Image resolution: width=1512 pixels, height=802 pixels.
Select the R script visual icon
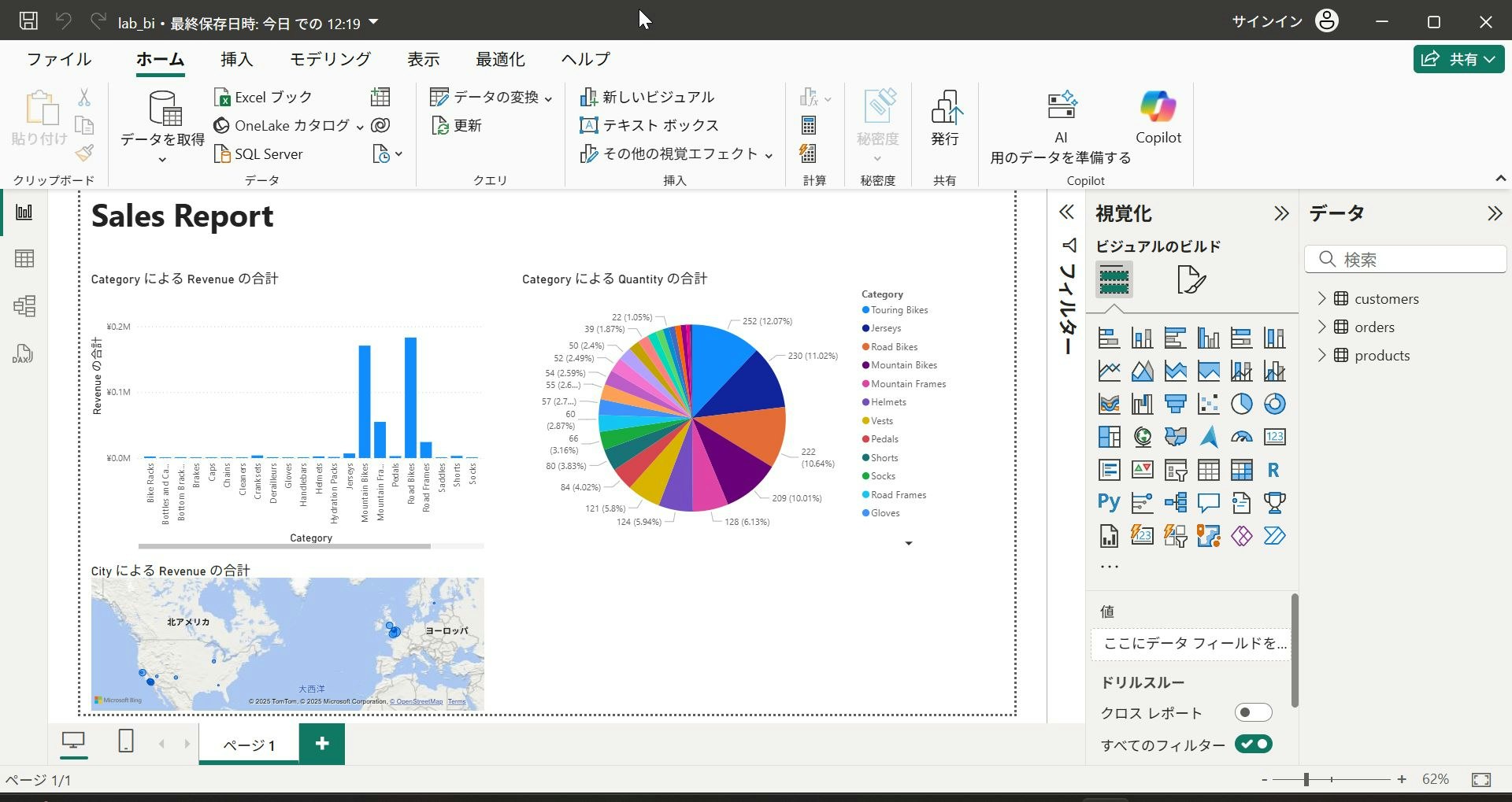click(x=1274, y=470)
